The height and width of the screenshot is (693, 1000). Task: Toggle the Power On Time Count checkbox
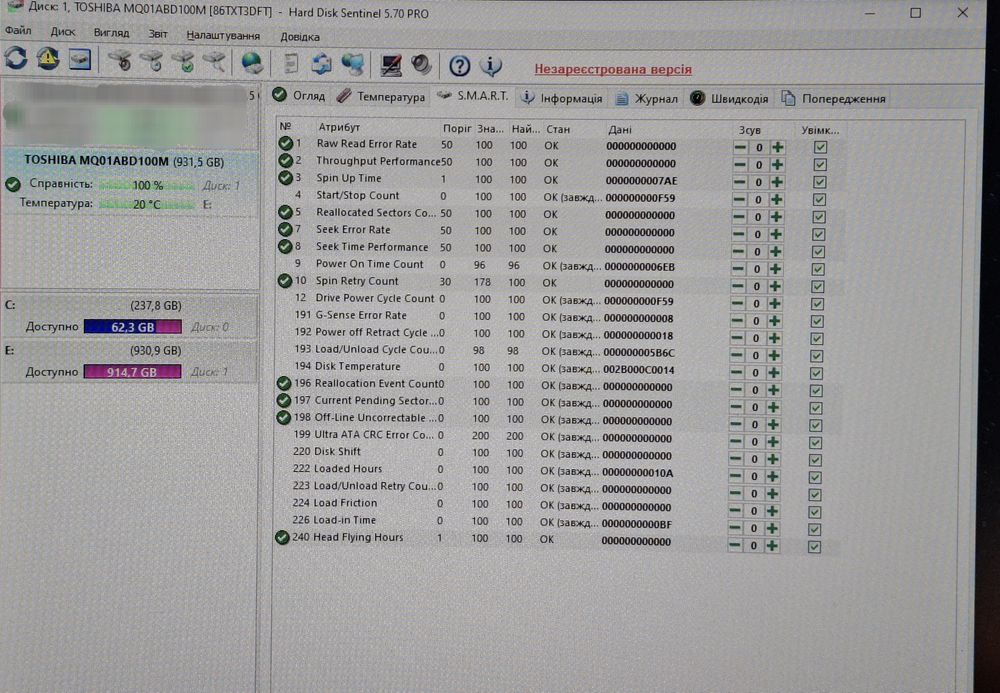818,269
